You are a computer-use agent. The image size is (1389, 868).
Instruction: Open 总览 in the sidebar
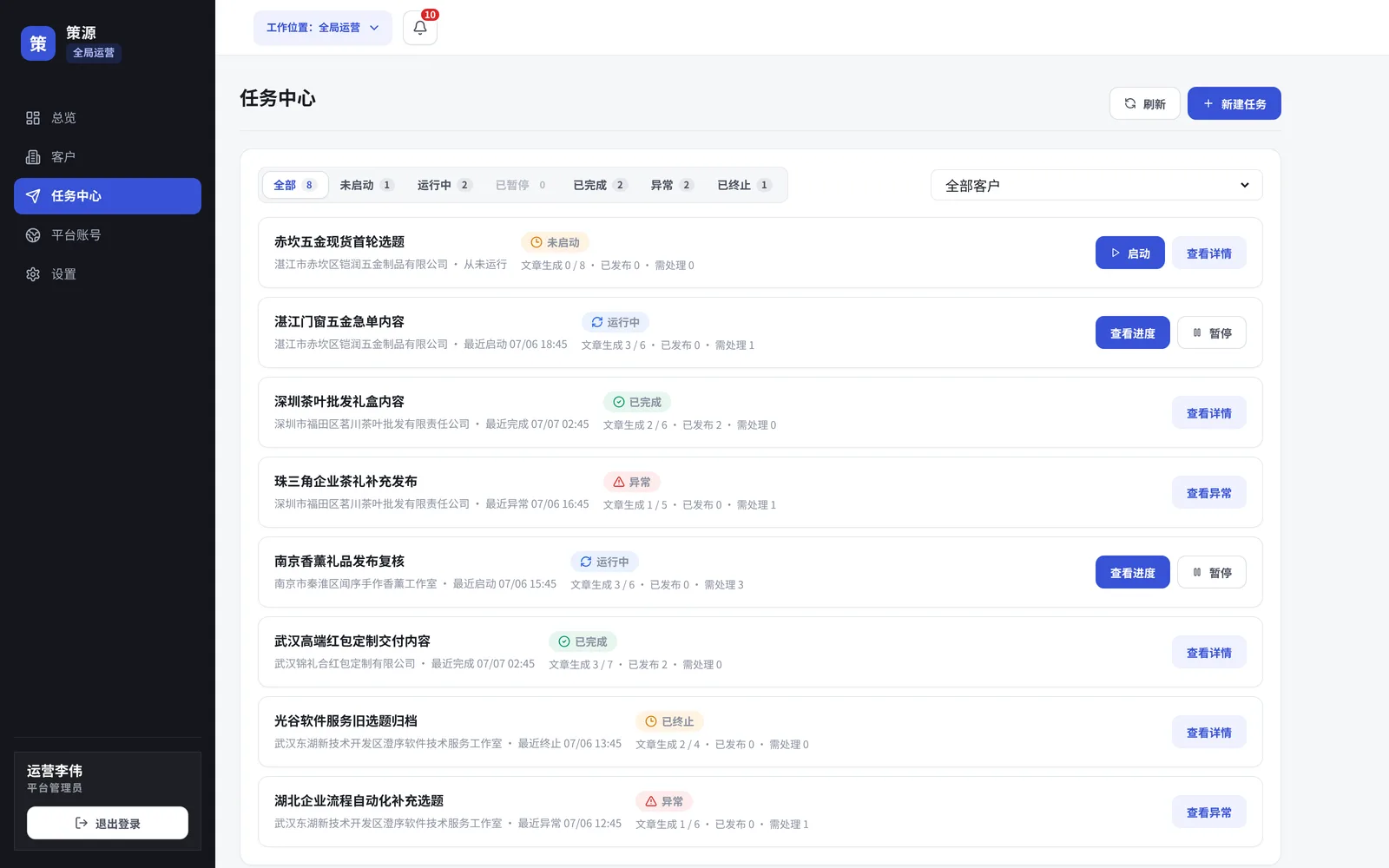coord(108,118)
